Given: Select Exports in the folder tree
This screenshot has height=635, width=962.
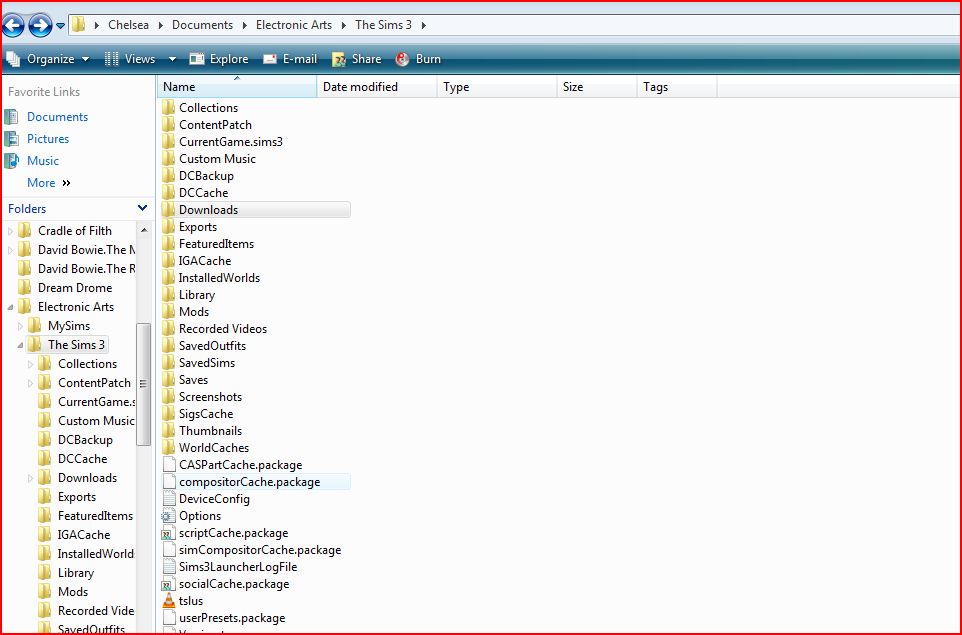Looking at the screenshot, I should tap(77, 497).
